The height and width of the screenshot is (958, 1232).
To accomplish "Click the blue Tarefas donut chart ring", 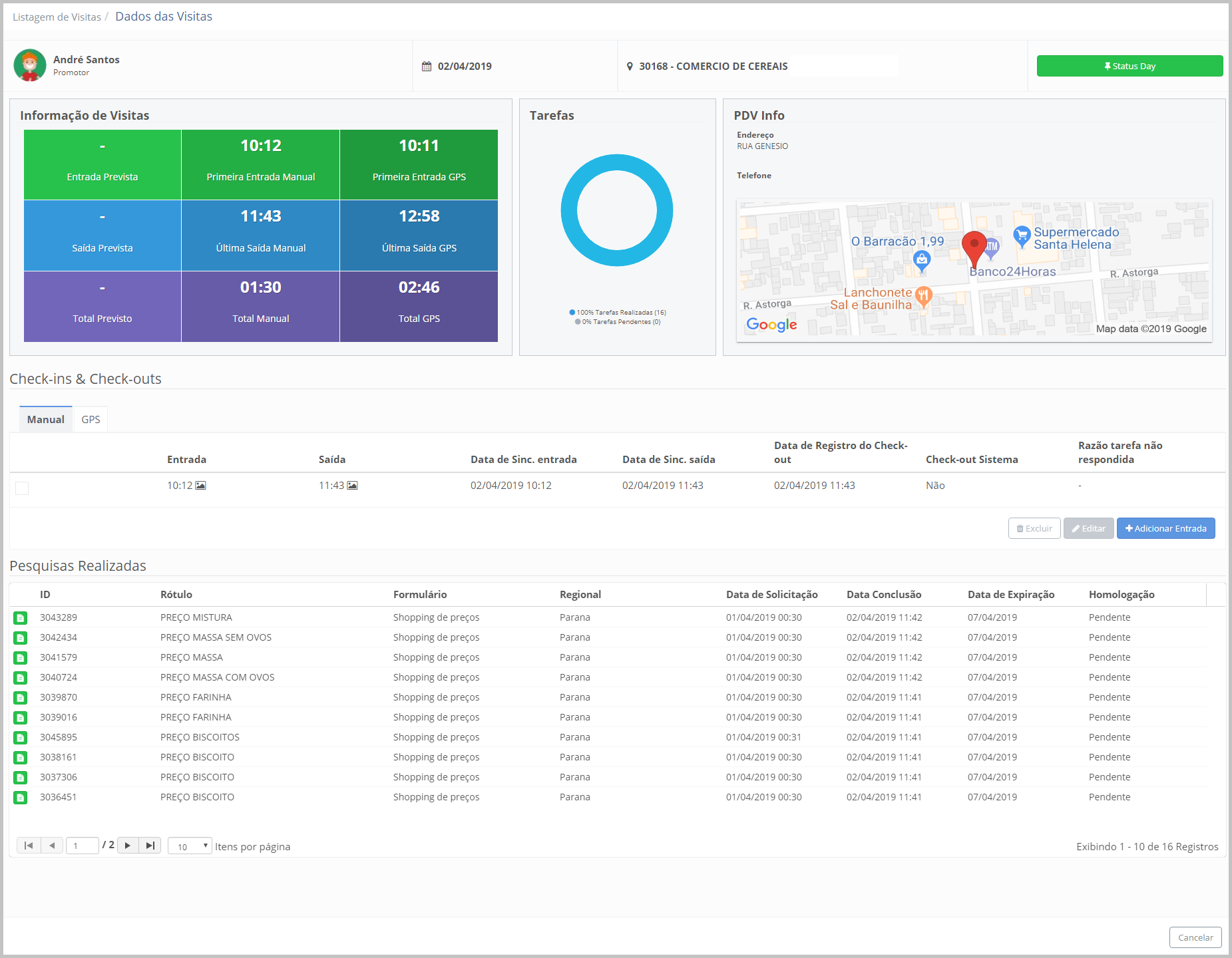I will 617,162.
